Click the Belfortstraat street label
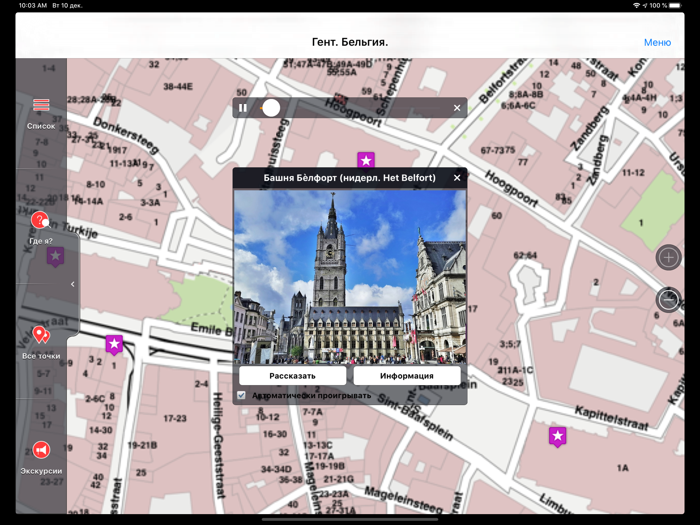 pyautogui.click(x=503, y=81)
